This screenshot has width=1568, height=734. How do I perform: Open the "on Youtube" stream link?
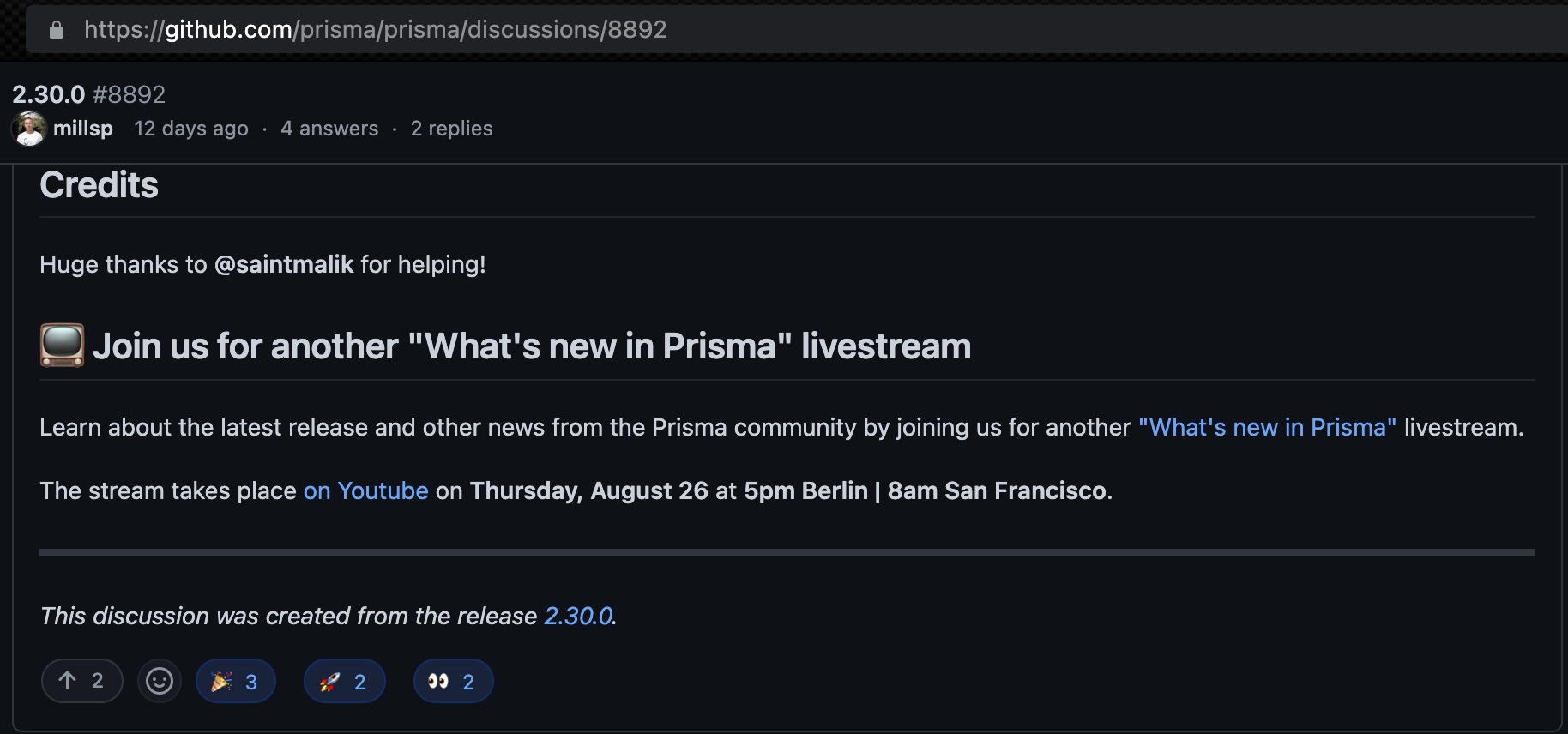click(365, 490)
